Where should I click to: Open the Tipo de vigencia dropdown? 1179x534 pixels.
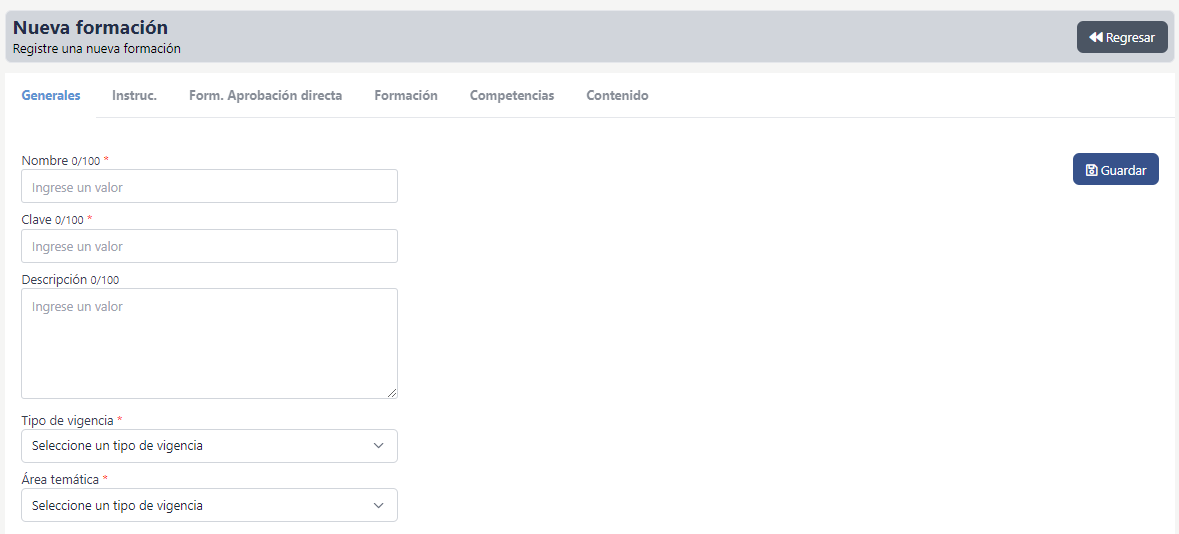click(209, 446)
